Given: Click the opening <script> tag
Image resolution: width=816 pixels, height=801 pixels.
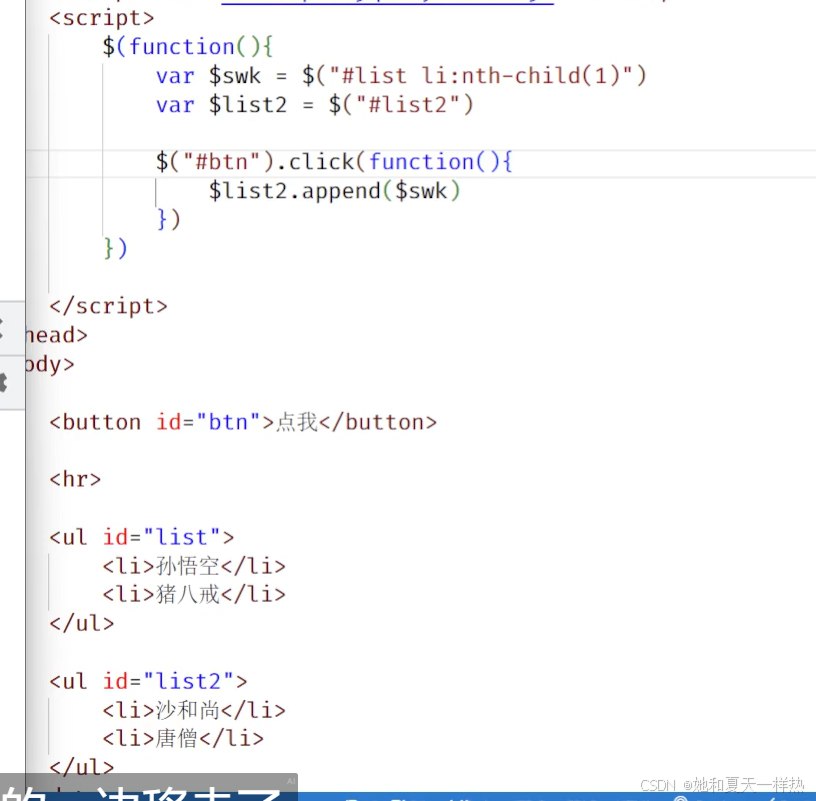Looking at the screenshot, I should (102, 19).
